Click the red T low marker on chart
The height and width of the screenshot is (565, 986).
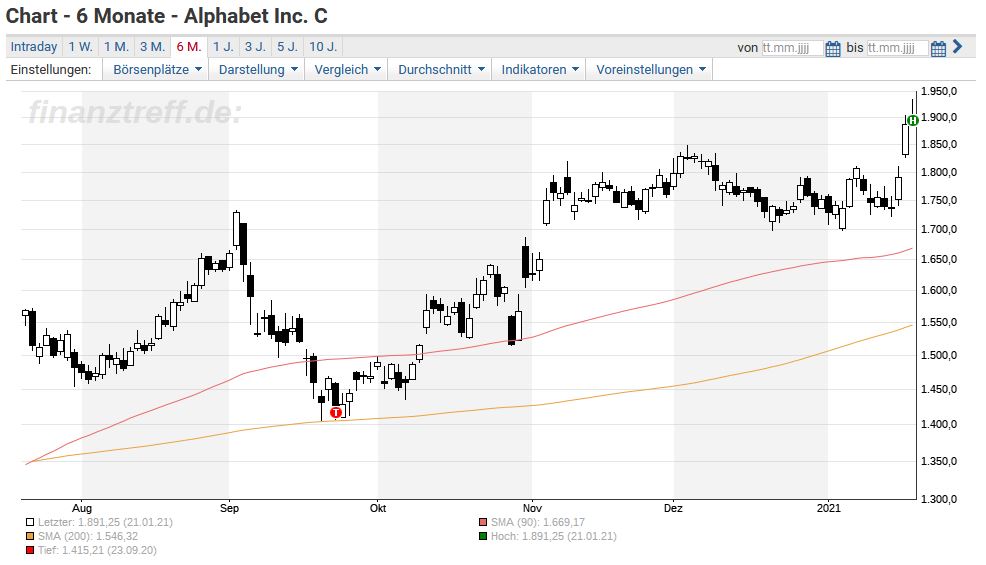click(x=336, y=413)
